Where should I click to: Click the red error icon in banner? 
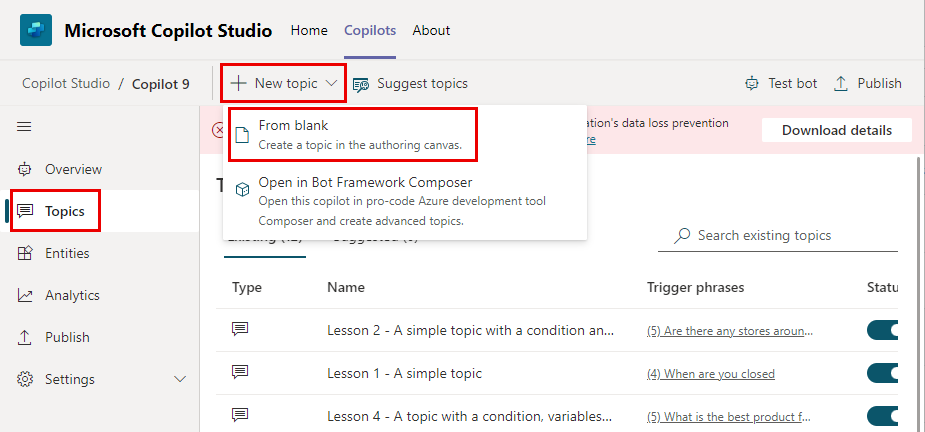(218, 130)
